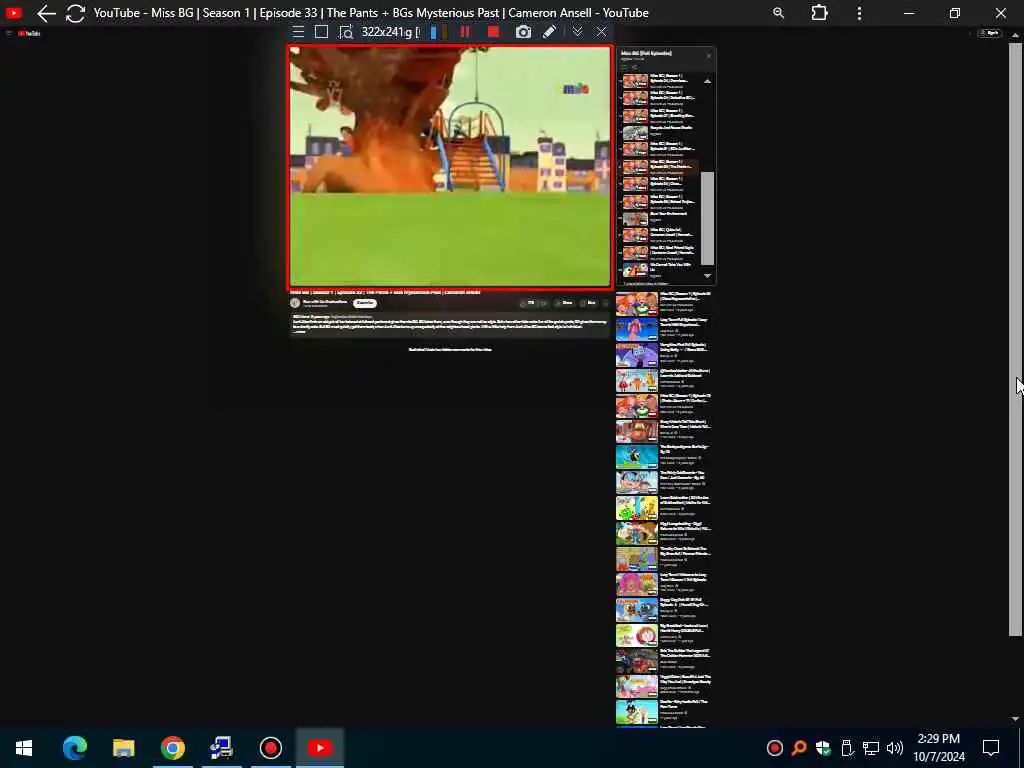The image size is (1024, 768).
Task: Open the clock showing 2:29 PM
Action: pos(938,748)
